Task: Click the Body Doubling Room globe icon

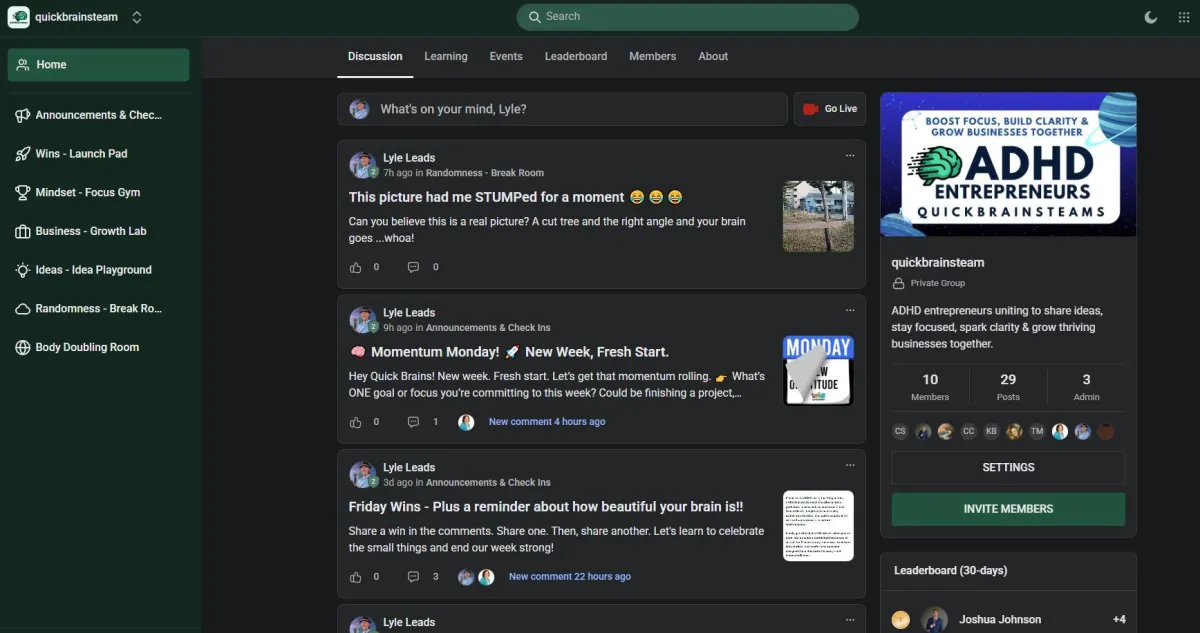Action: click(22, 347)
